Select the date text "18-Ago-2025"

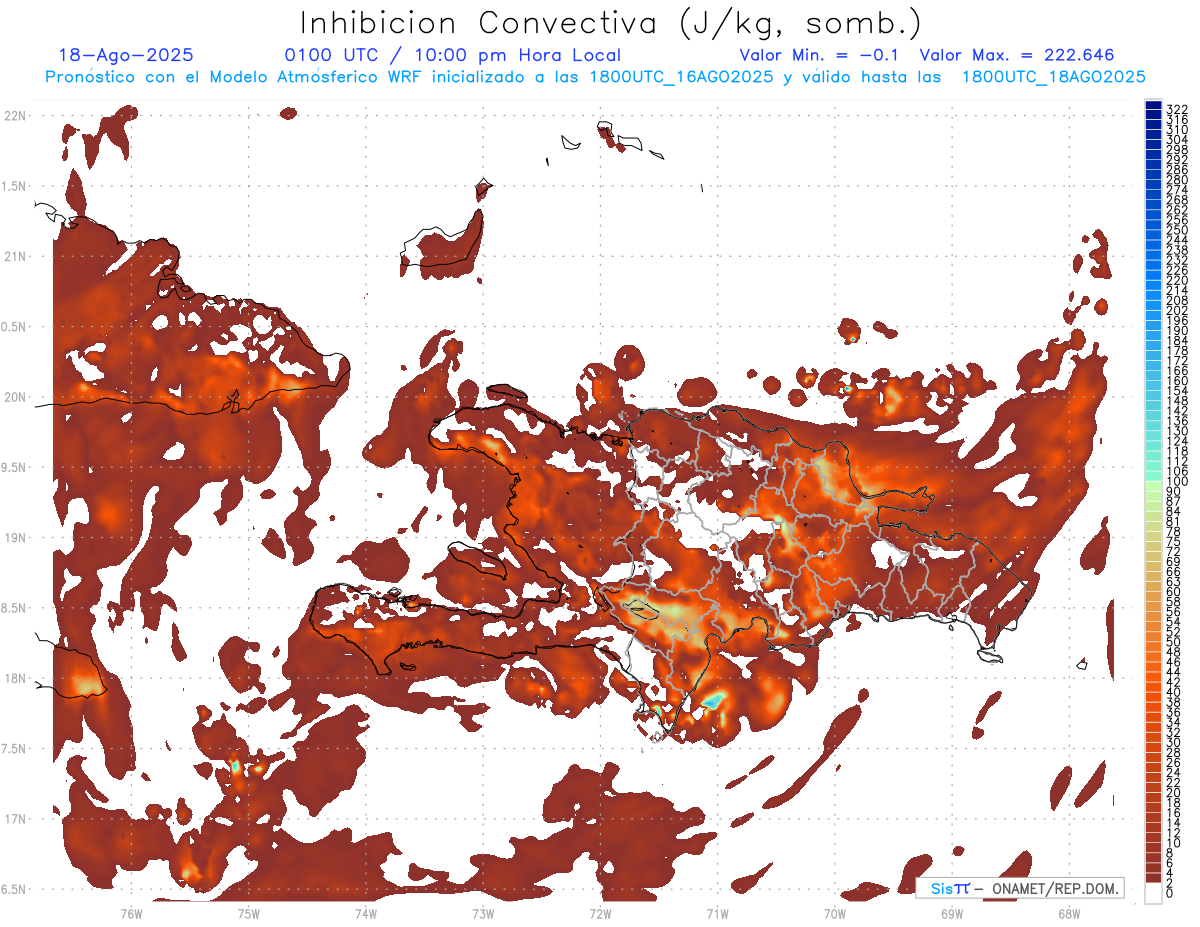(126, 55)
